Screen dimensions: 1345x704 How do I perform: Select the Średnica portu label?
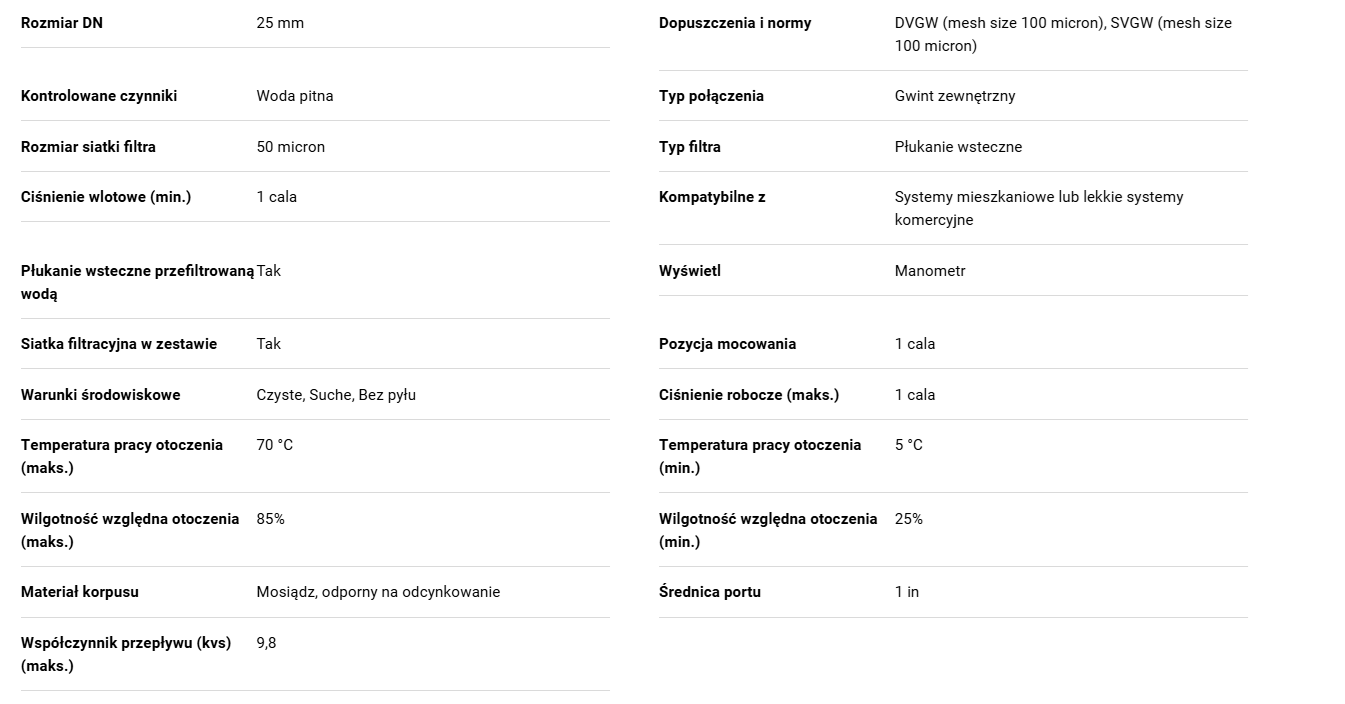point(710,592)
